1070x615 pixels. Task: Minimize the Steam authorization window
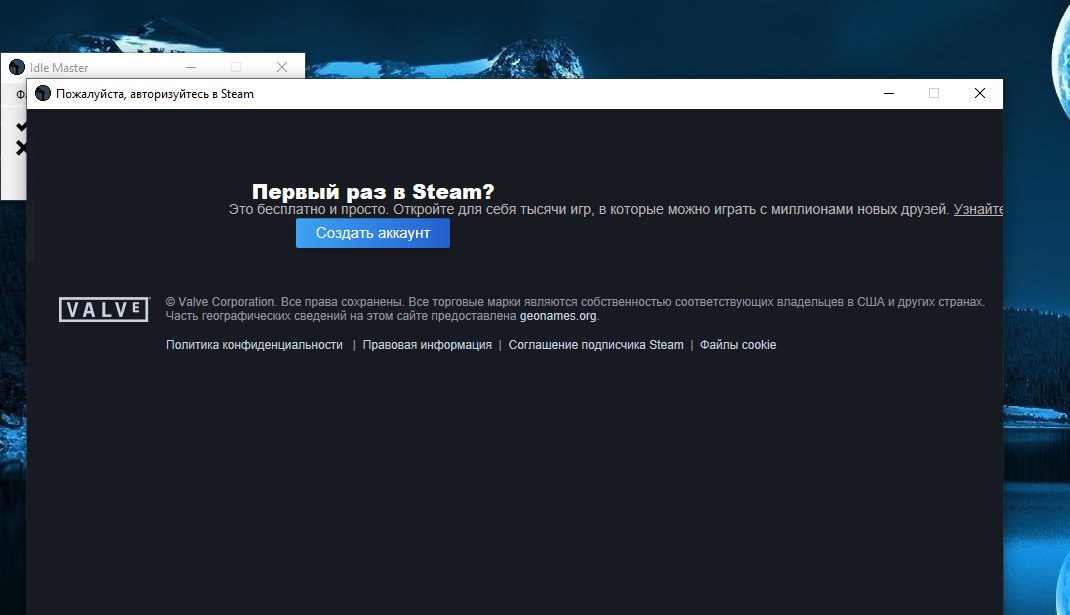coord(888,94)
